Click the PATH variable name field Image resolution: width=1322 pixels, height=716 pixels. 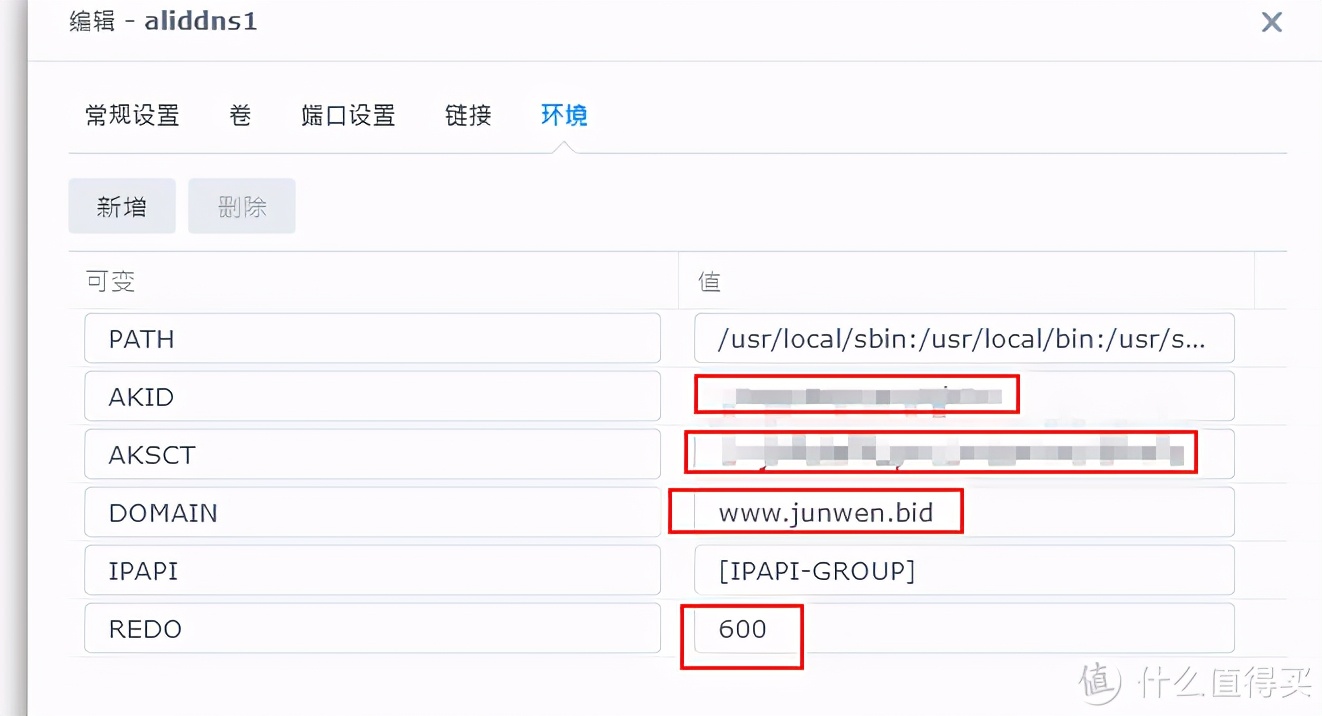coord(371,339)
